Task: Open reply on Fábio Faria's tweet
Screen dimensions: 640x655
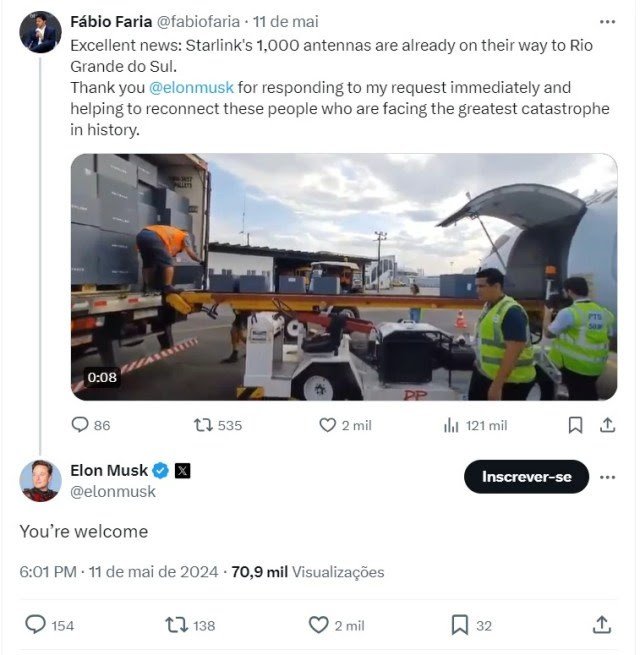Action: (x=90, y=425)
